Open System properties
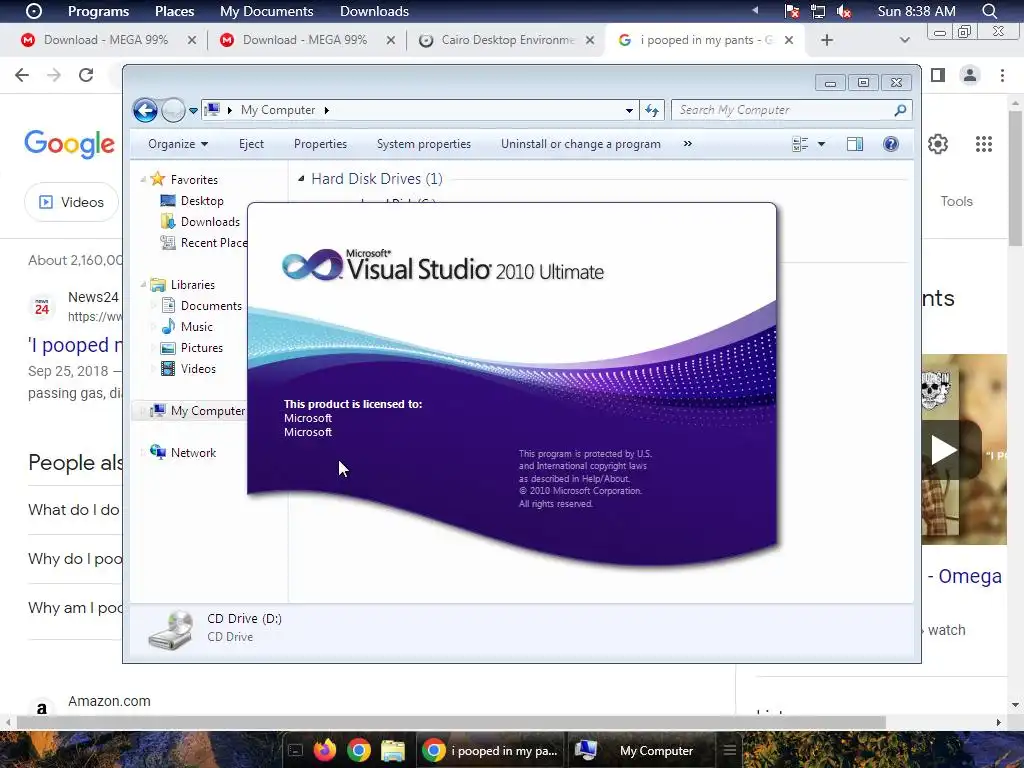 pyautogui.click(x=424, y=144)
